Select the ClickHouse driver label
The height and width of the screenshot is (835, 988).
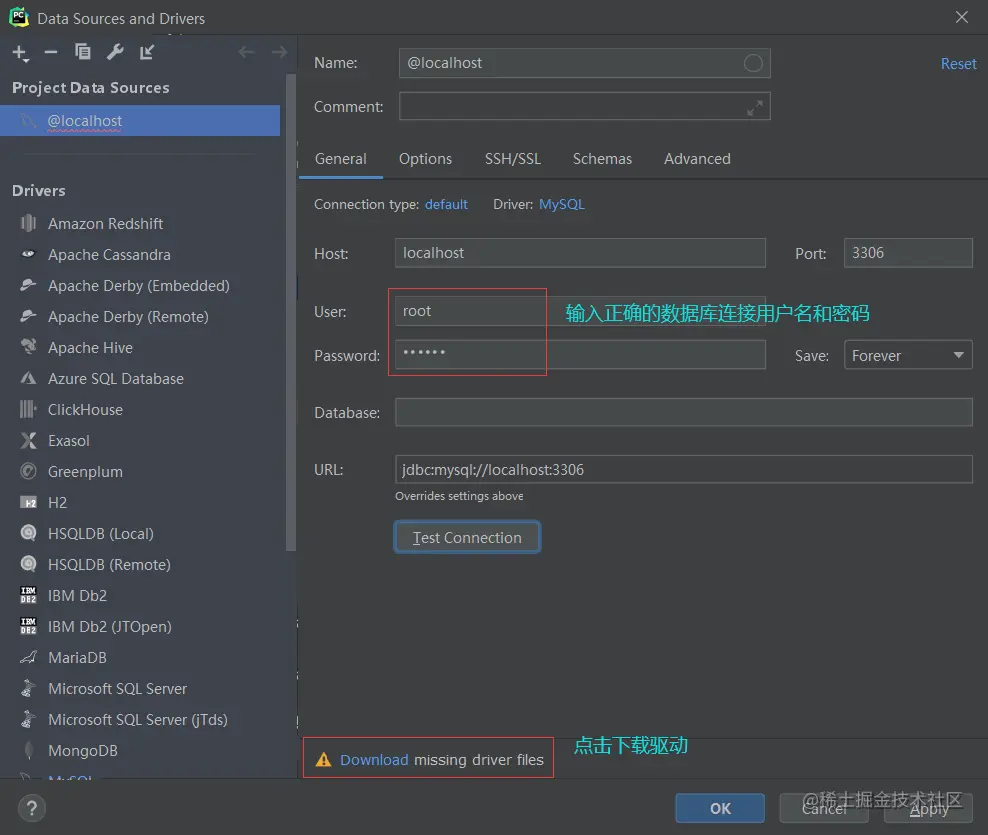click(85, 410)
